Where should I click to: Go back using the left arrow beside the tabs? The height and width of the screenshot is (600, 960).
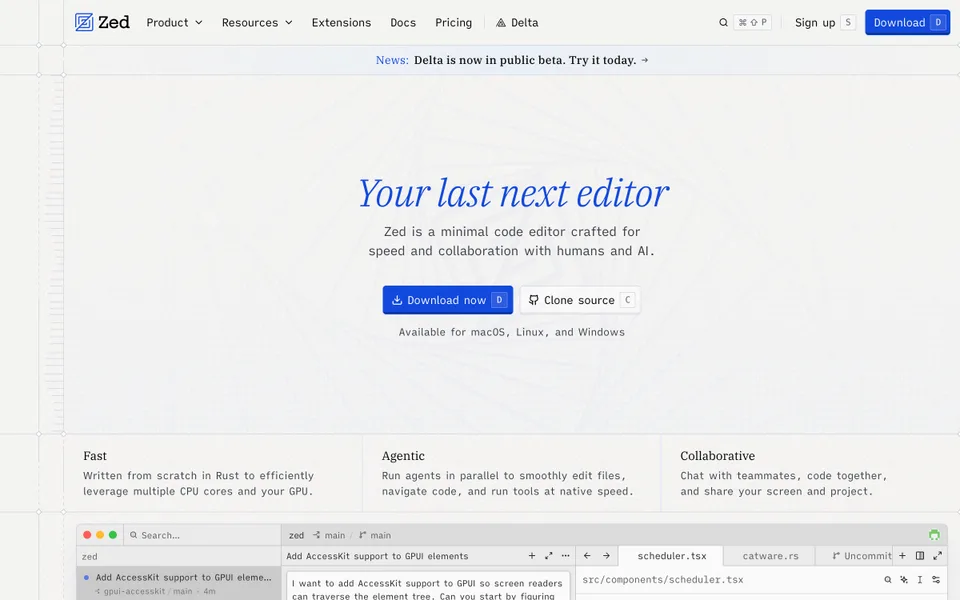[587, 556]
